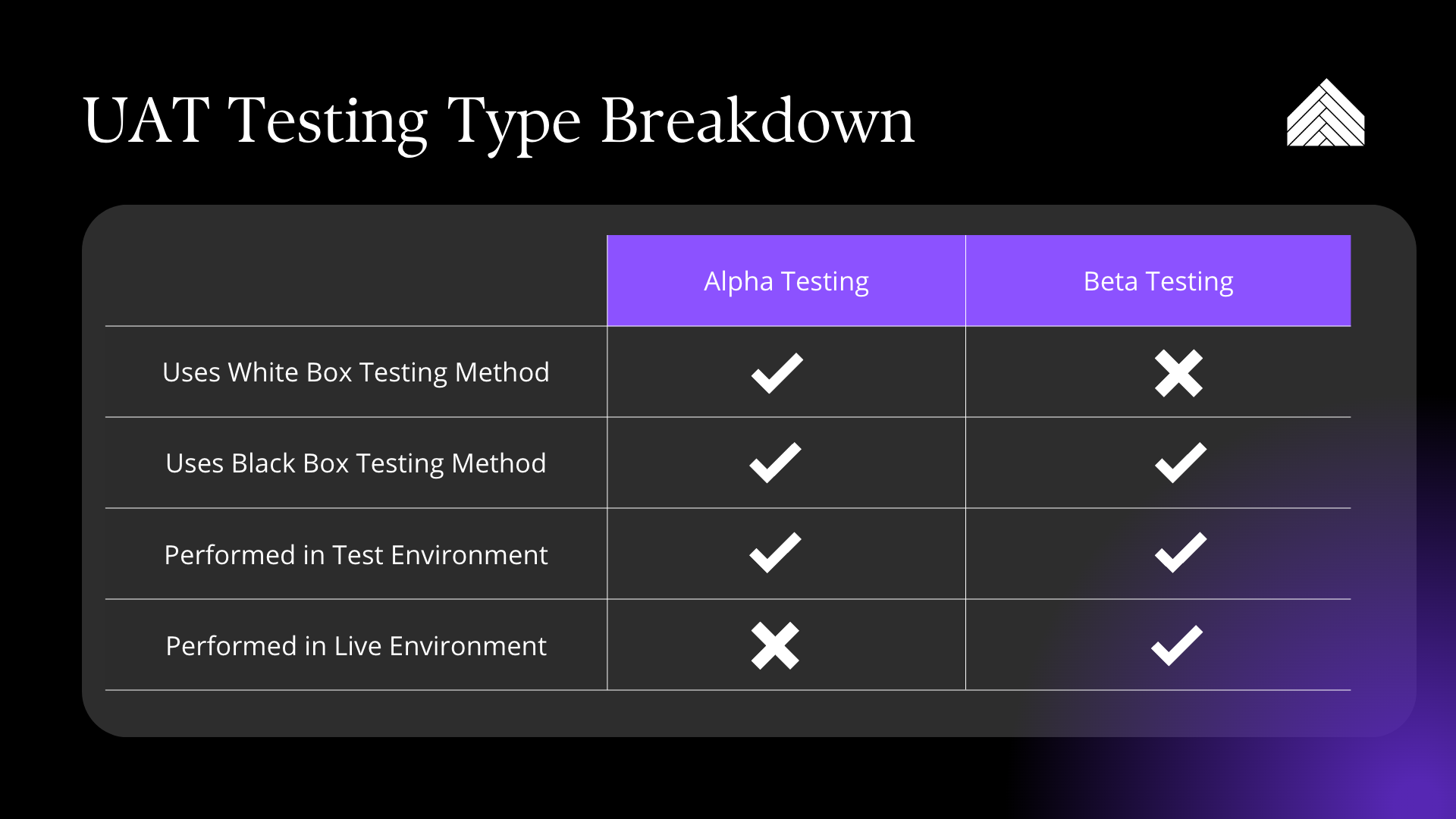Click the Beta Testing Test Environment checkmark

coord(1181,553)
